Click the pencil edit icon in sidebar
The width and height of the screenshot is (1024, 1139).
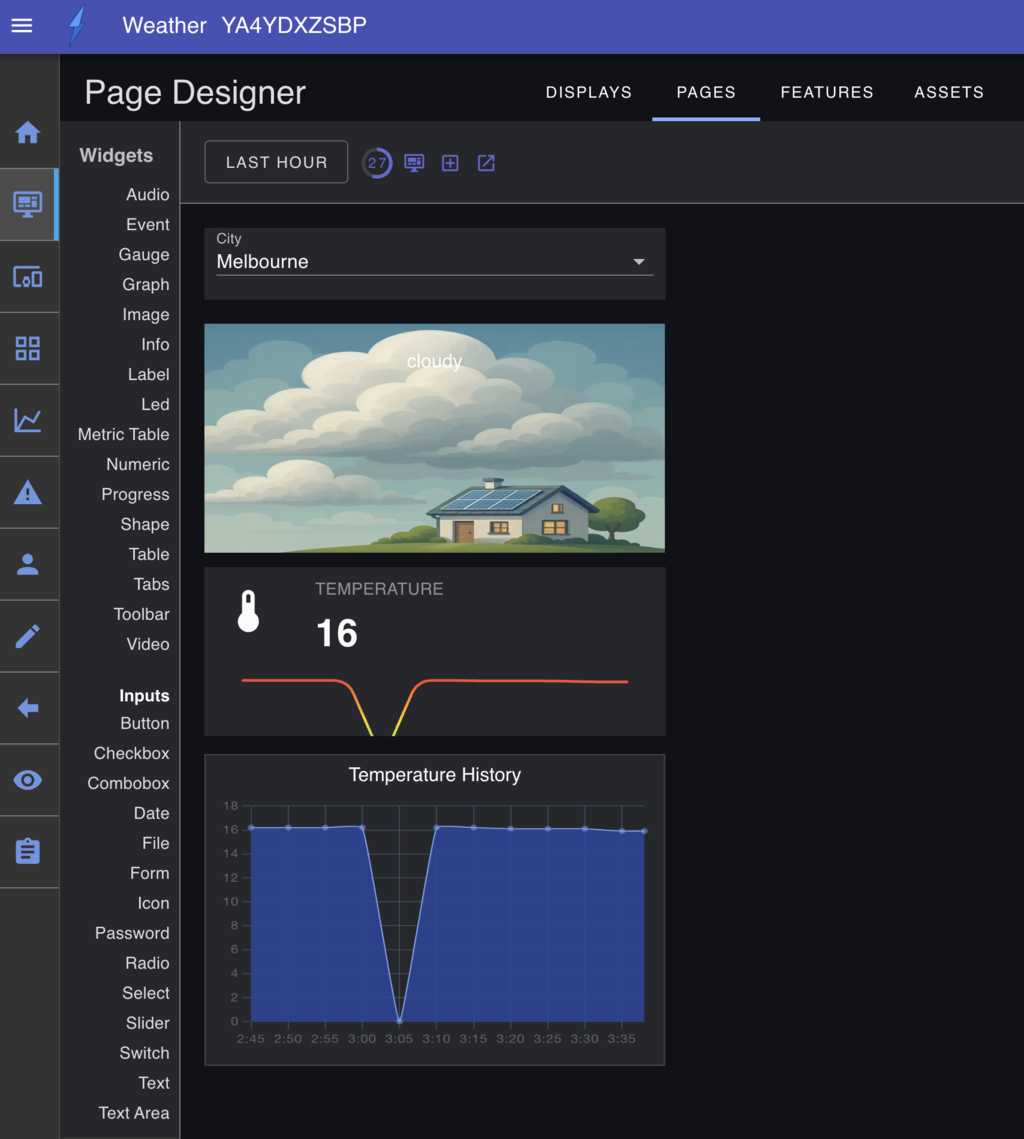[x=28, y=636]
